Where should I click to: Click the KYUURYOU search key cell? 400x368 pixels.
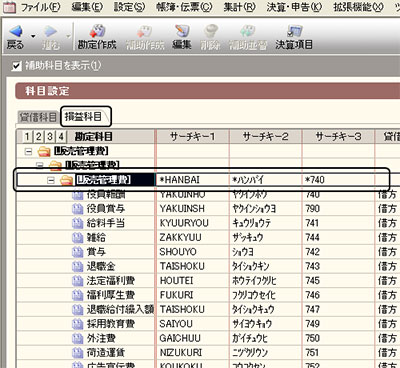(x=193, y=223)
